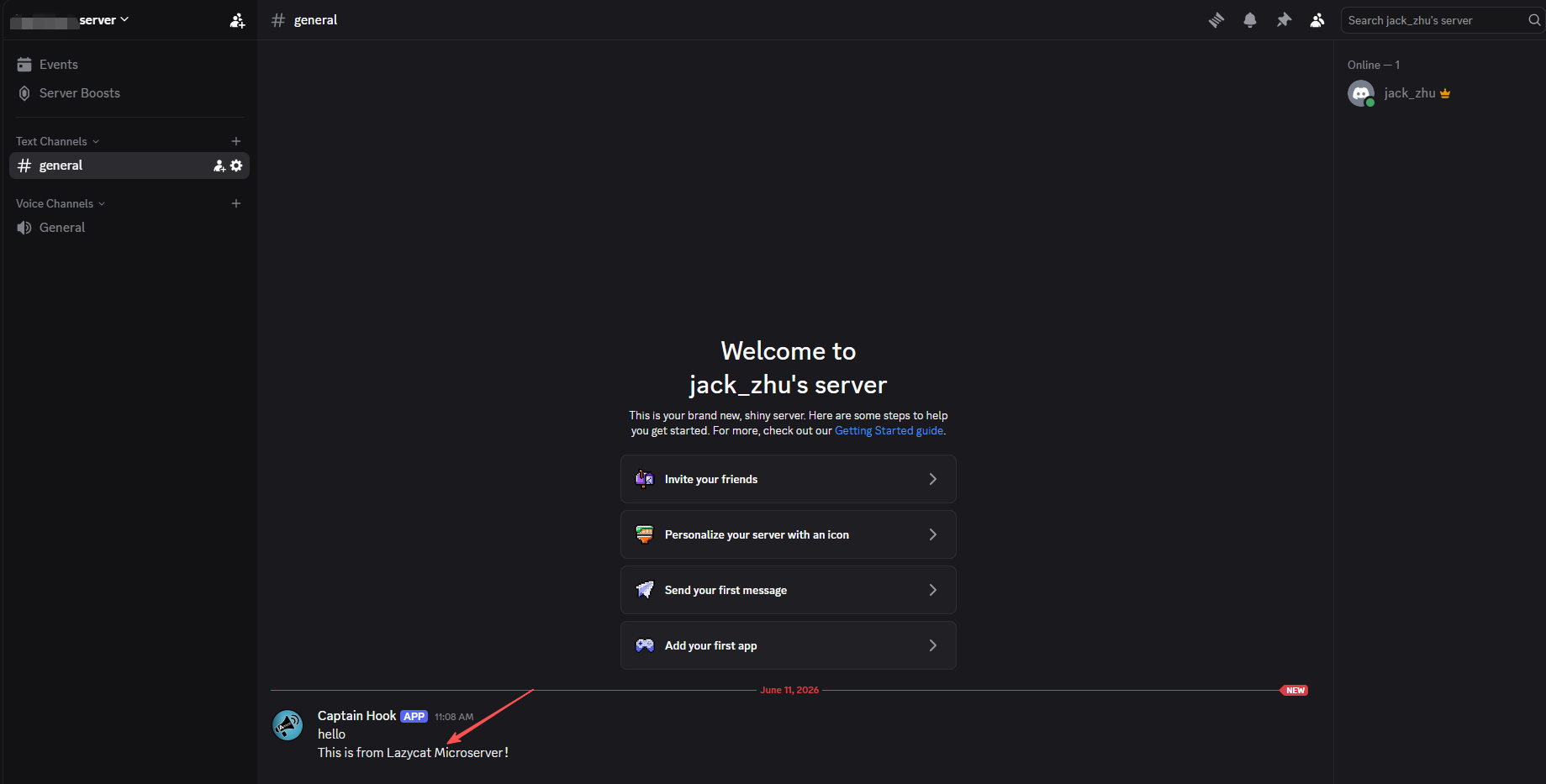Click Personalize your server with an icon

789,534
